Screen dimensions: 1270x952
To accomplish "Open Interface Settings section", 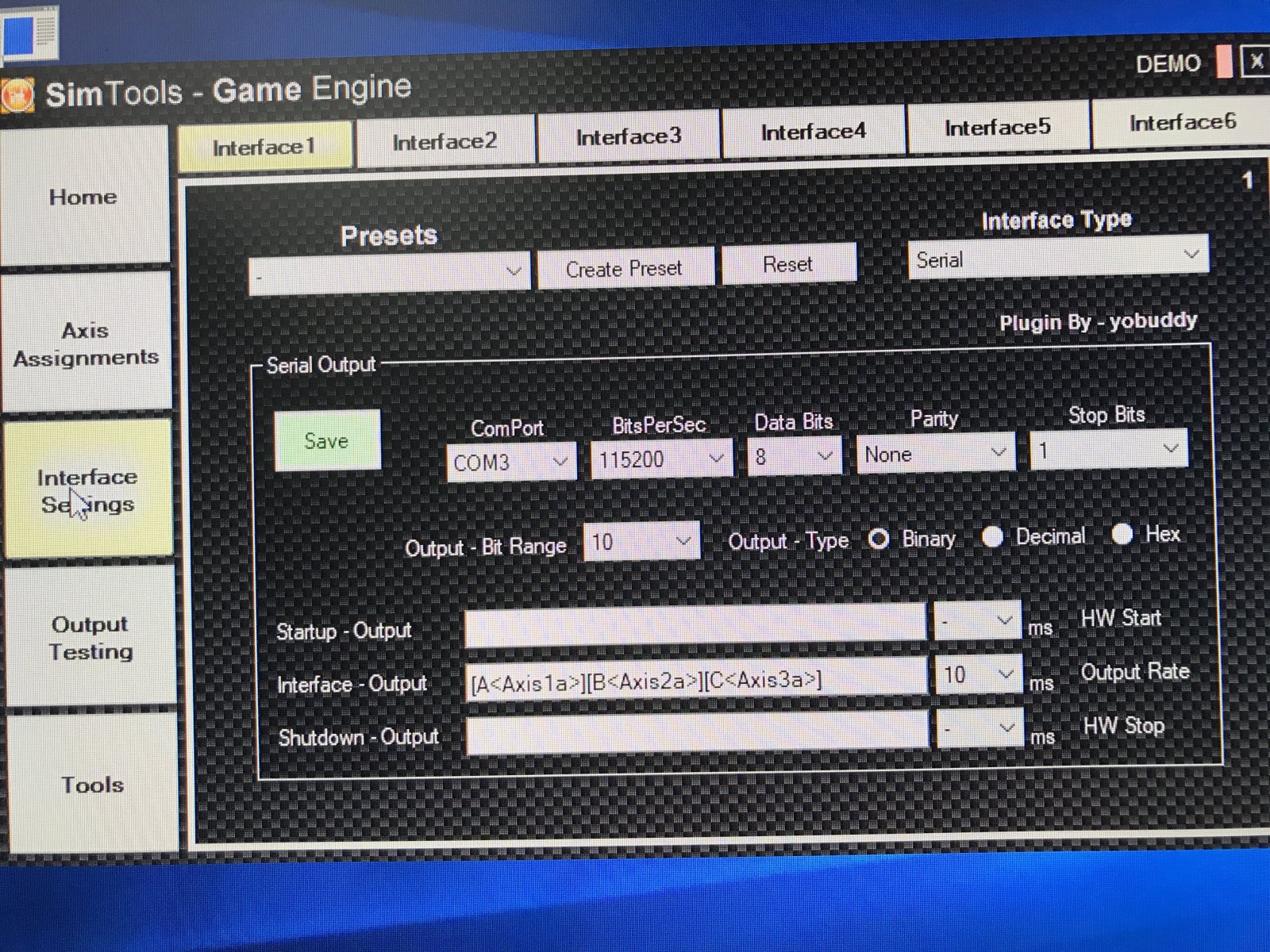I will [88, 490].
